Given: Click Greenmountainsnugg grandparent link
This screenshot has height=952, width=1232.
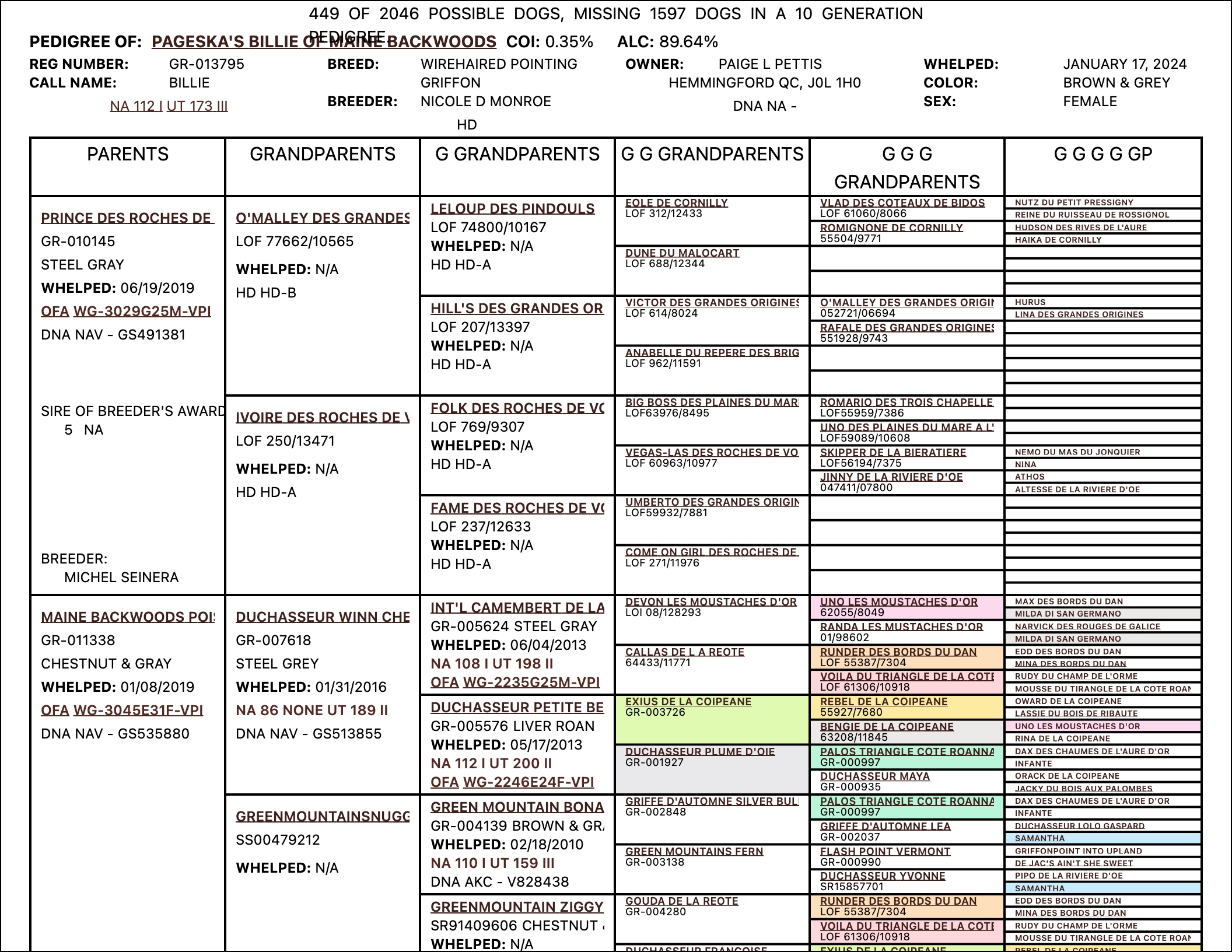Looking at the screenshot, I should coord(322,817).
